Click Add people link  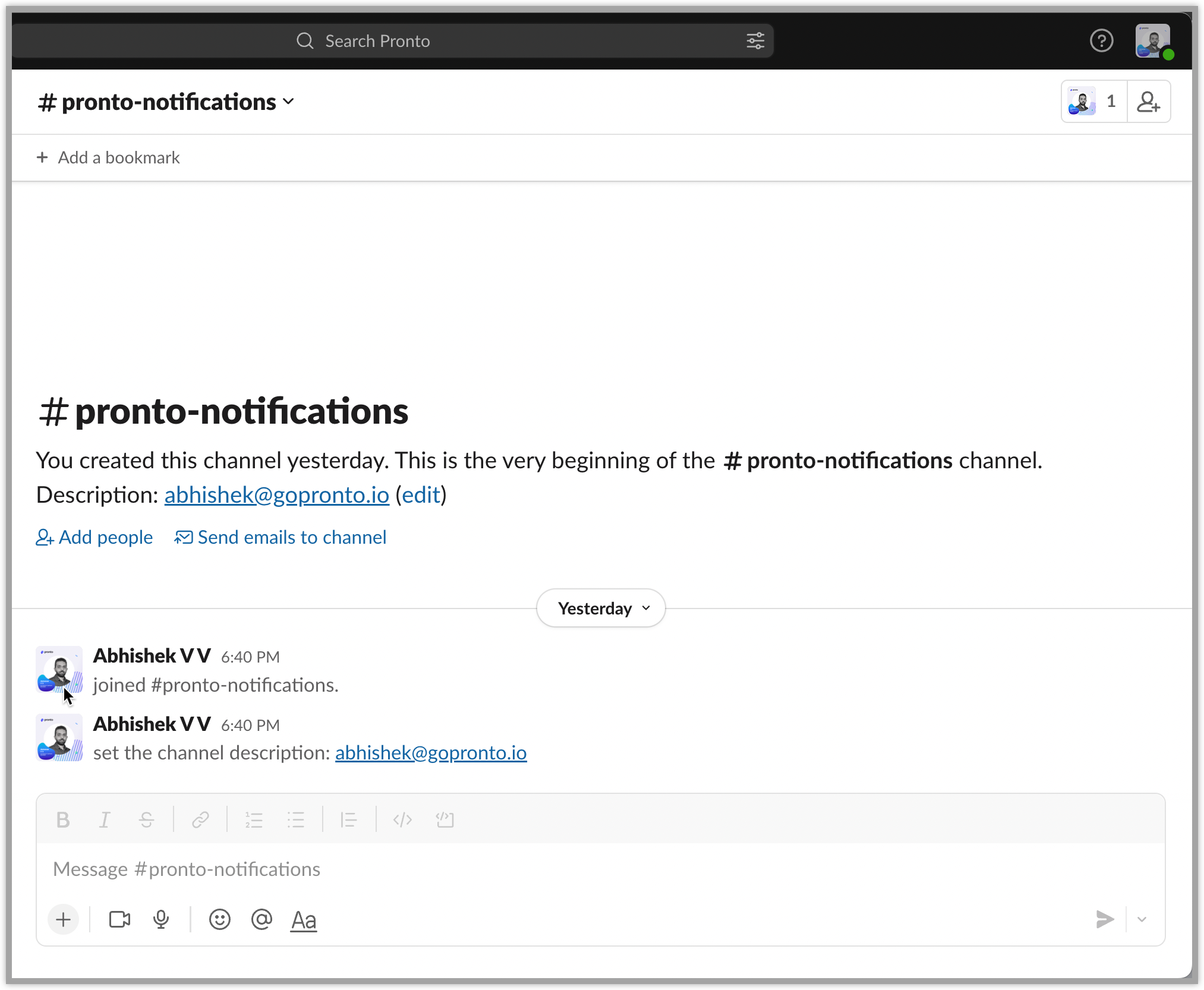[94, 537]
